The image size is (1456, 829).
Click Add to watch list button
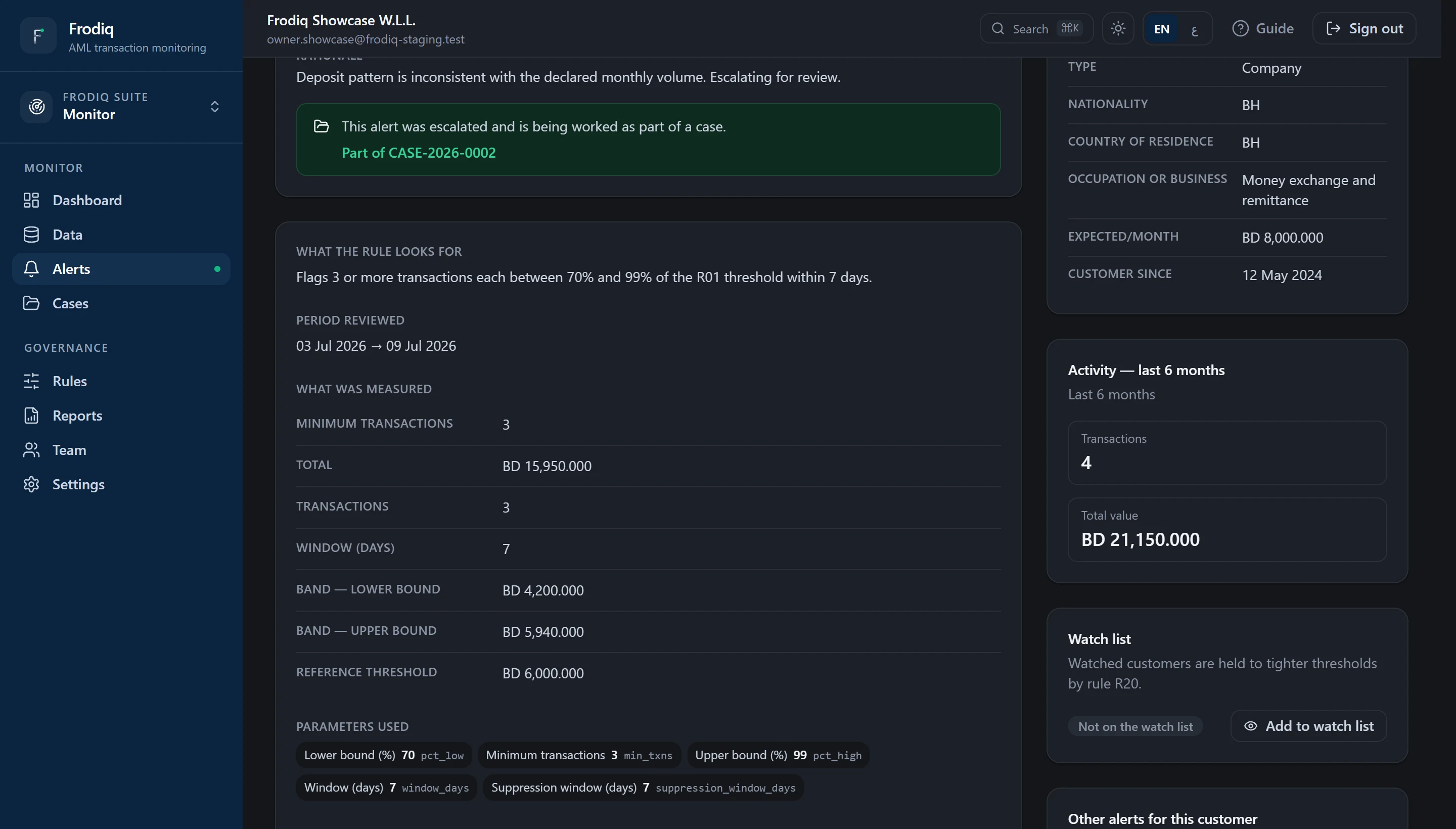(1308, 726)
